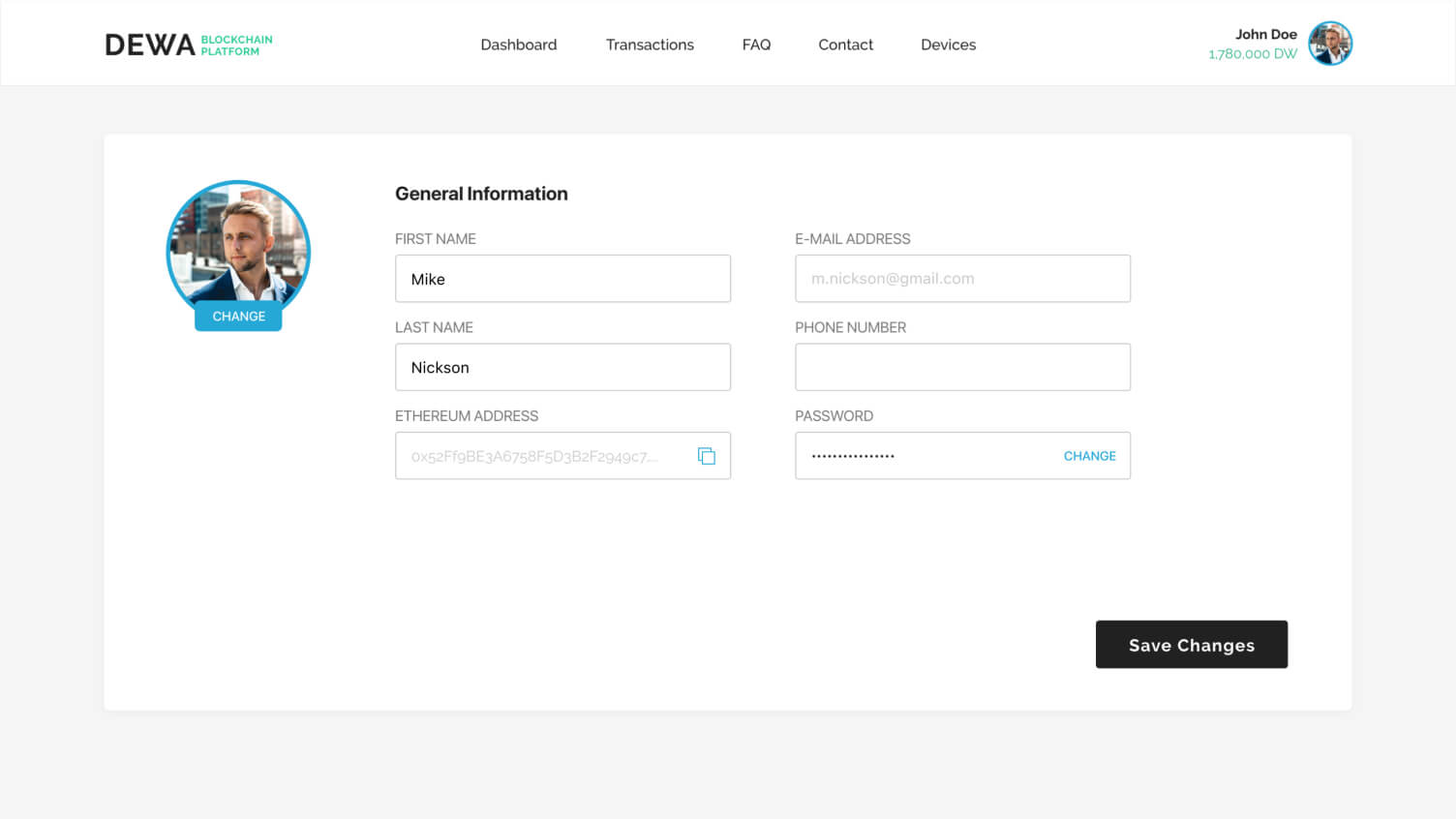The width and height of the screenshot is (1456, 819).
Task: Open the FAQ page
Action: coord(756,45)
